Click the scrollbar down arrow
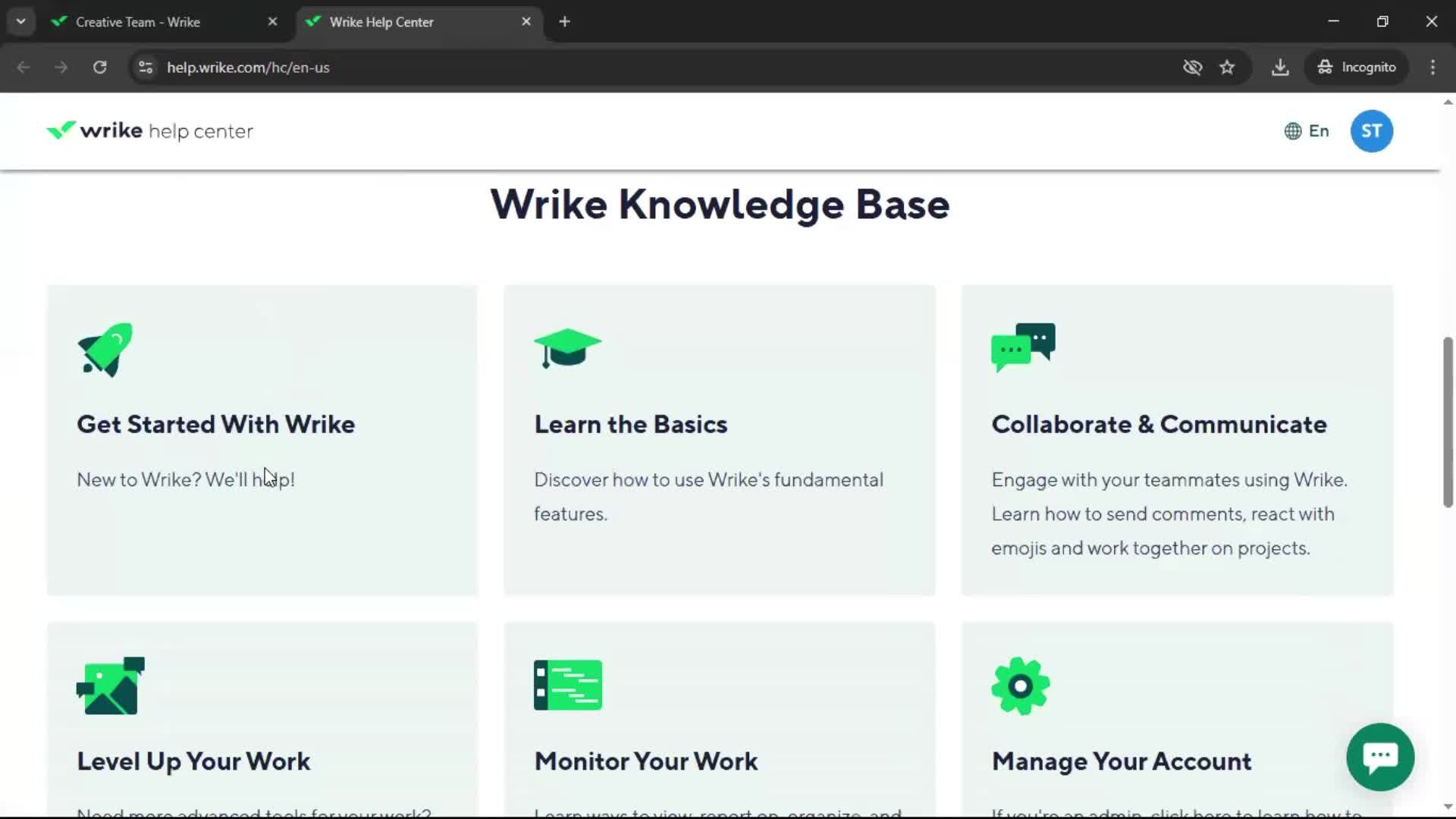Image resolution: width=1456 pixels, height=819 pixels. coord(1448,806)
